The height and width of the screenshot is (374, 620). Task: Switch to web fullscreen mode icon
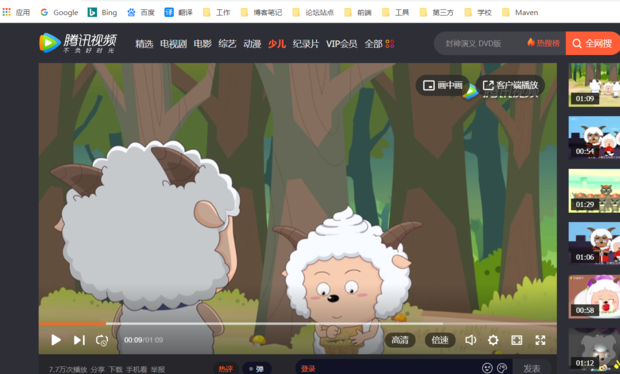(x=517, y=340)
